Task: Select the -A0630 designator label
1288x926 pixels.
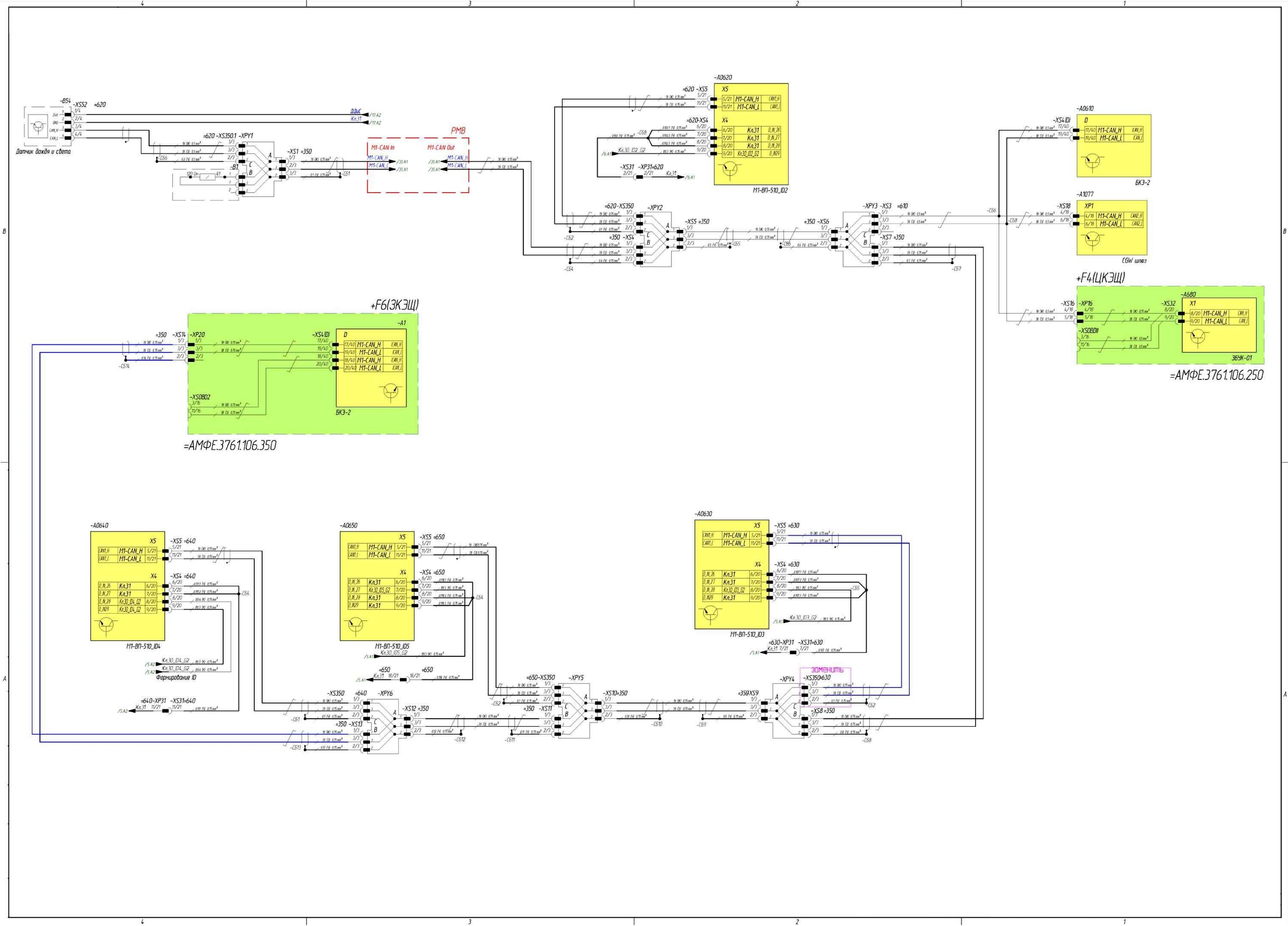Action: pyautogui.click(x=703, y=514)
